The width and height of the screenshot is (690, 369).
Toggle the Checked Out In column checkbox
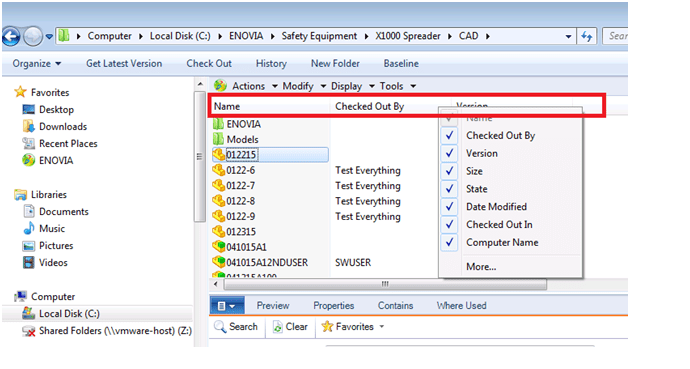449,225
